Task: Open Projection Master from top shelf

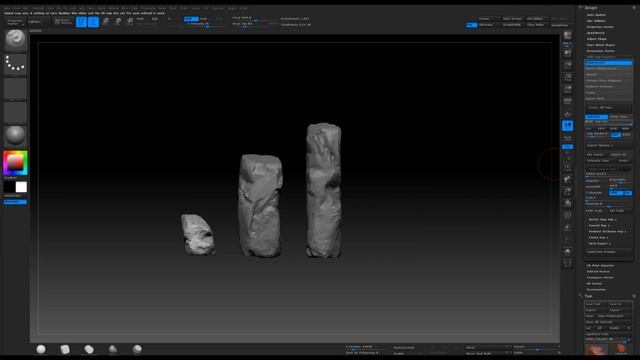Action: coord(15,22)
